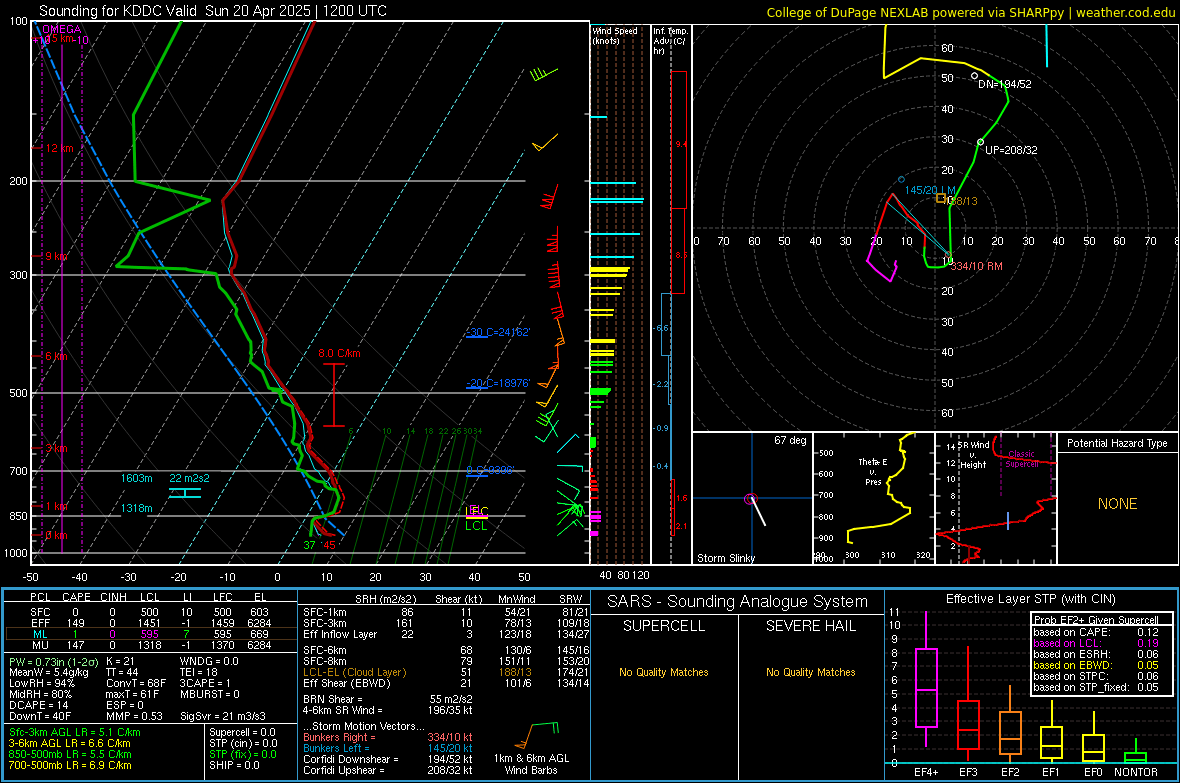Click the 'SFC-1km' SRH row label
The image size is (1180, 783).
[324, 613]
